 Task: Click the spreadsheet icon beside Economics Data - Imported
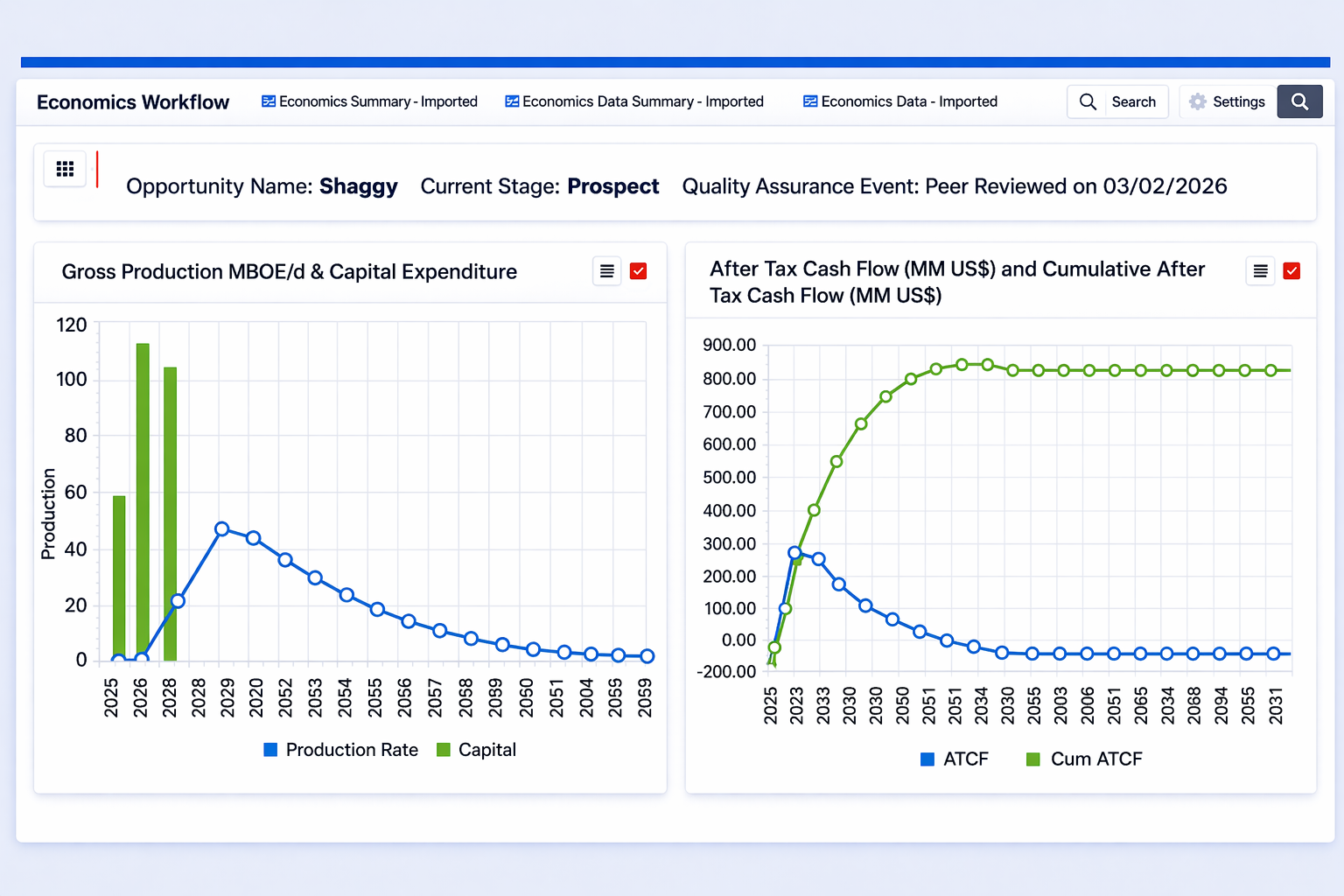809,101
